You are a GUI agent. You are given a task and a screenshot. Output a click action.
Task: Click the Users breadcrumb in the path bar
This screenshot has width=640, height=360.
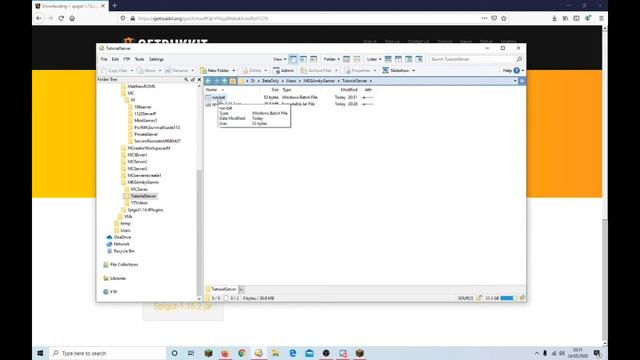[x=291, y=81]
